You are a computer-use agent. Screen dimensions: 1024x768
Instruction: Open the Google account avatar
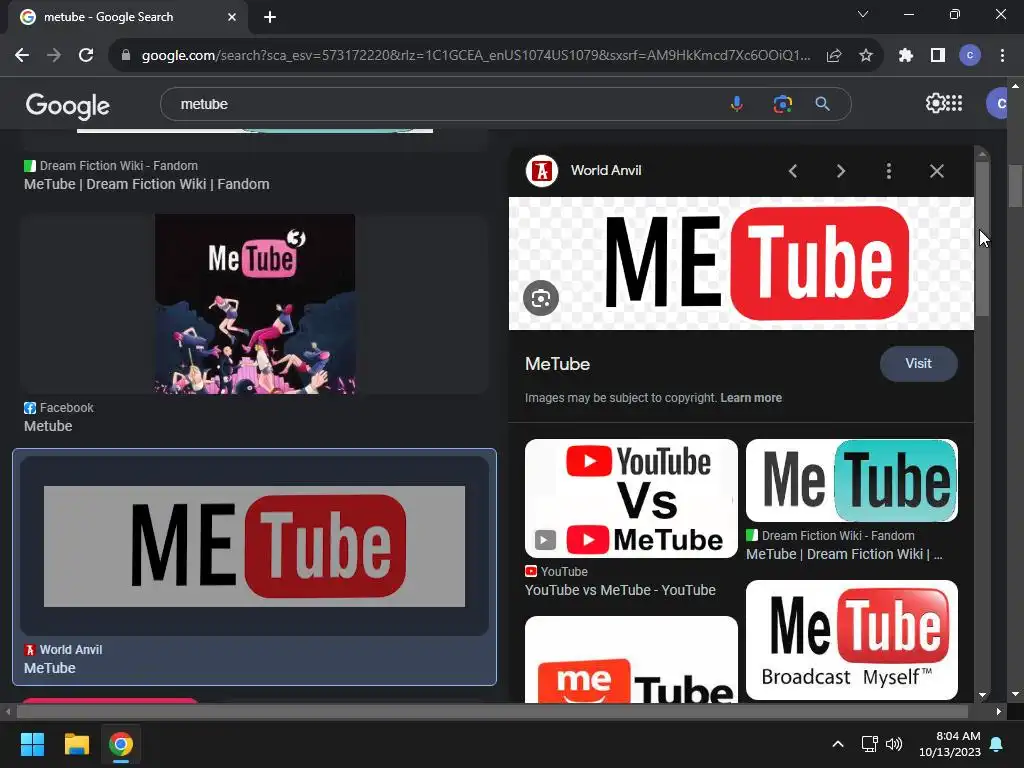998,103
